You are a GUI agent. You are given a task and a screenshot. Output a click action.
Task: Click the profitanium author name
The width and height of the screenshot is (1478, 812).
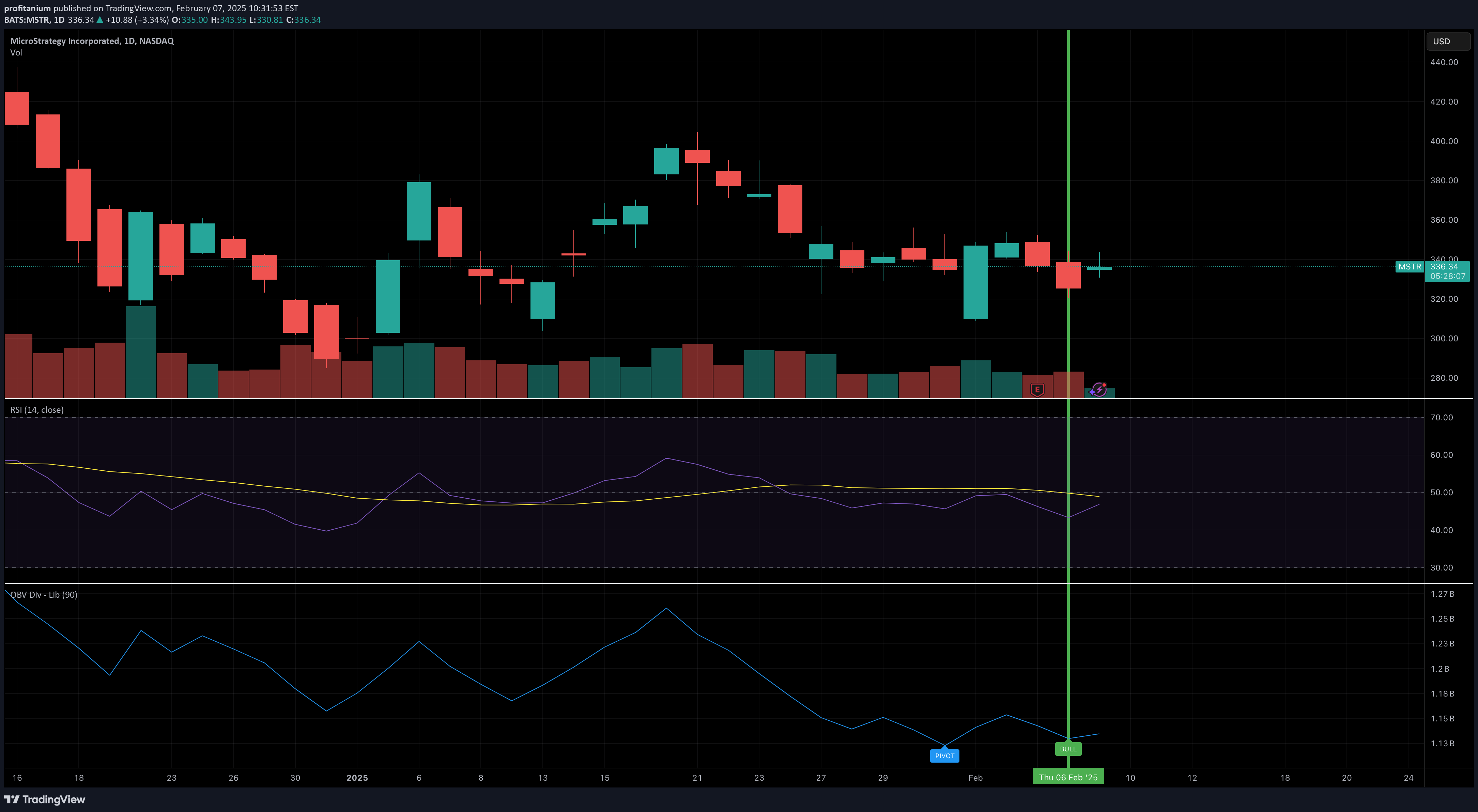[28, 8]
